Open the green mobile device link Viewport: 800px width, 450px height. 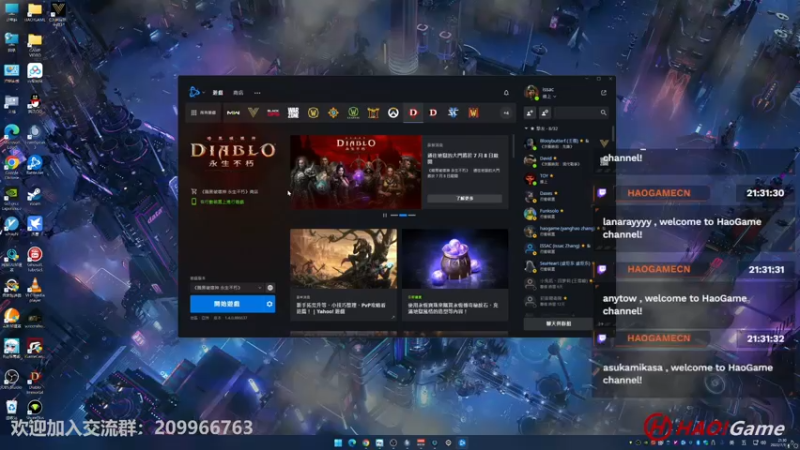click(x=218, y=202)
